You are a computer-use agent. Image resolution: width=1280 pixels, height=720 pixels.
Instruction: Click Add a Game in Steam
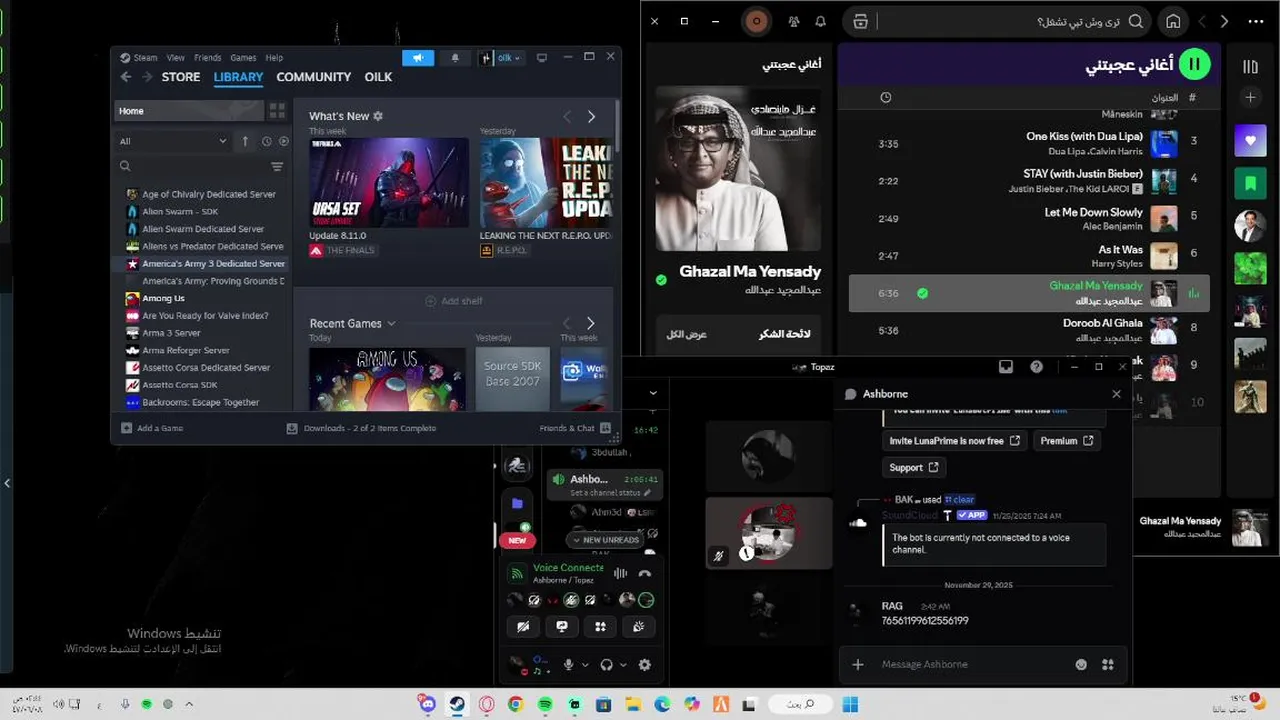click(x=152, y=428)
